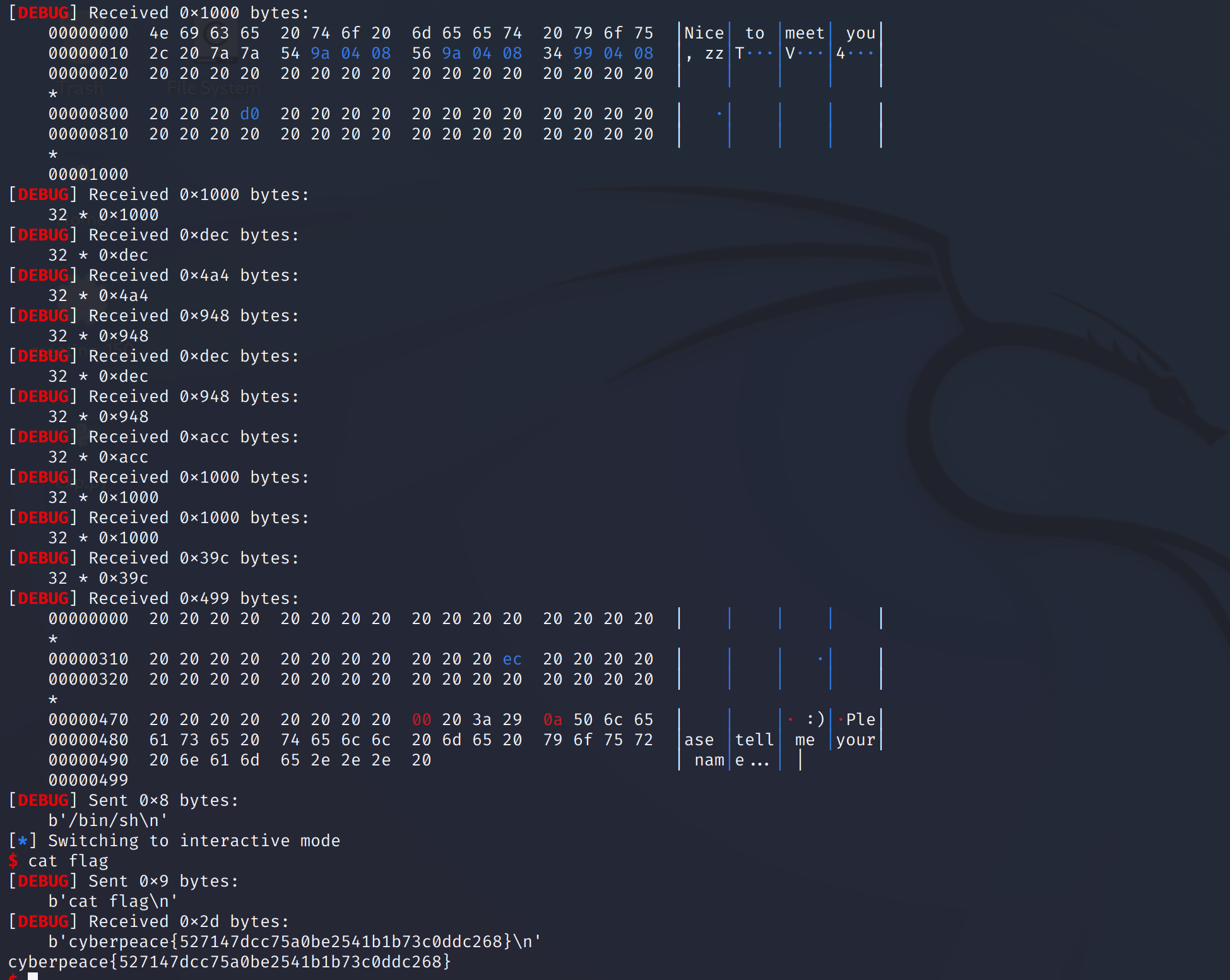1230x980 pixels.
Task: Click 'Received 0x4a4 bytes' debug line
Action: coord(194,275)
